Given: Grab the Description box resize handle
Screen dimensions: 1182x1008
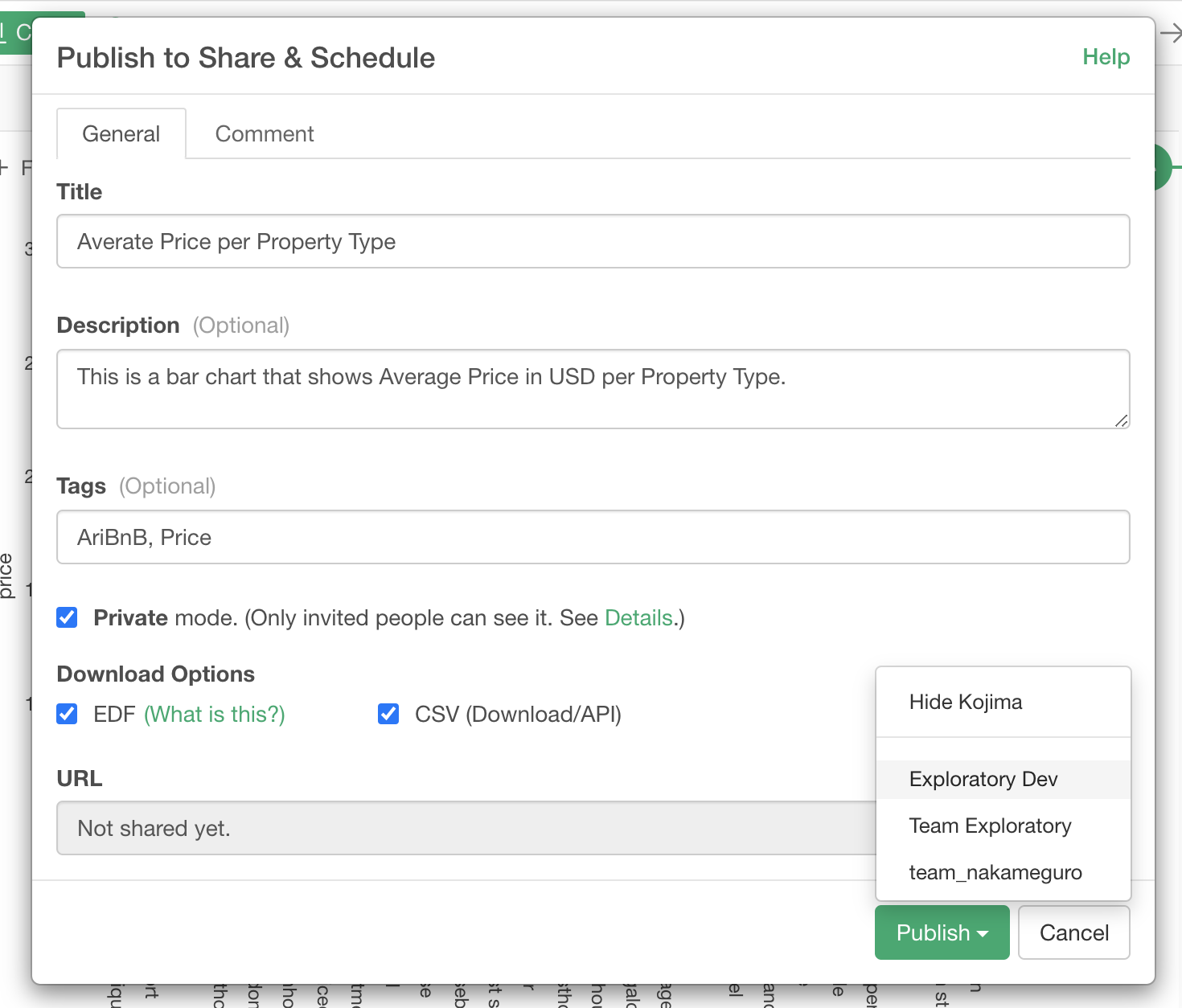Looking at the screenshot, I should 1121,420.
